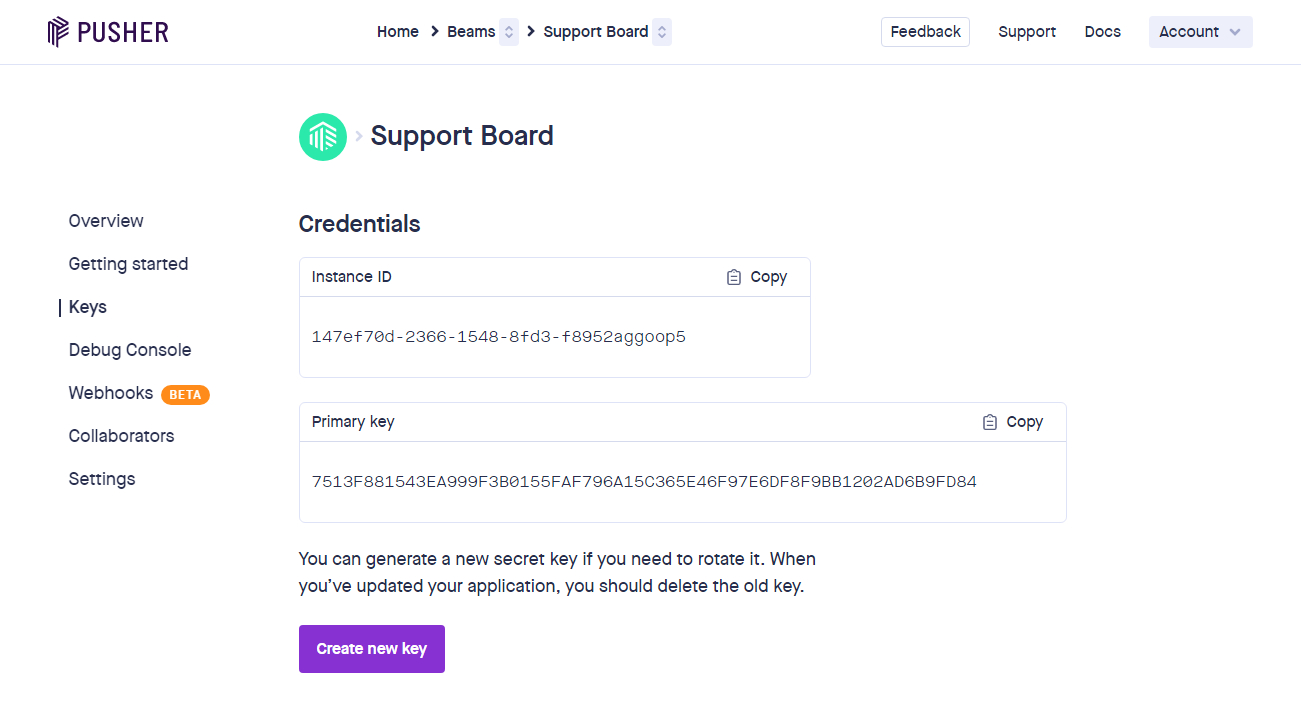Select Keys in the sidebar
1301x724 pixels.
pyautogui.click(x=88, y=307)
